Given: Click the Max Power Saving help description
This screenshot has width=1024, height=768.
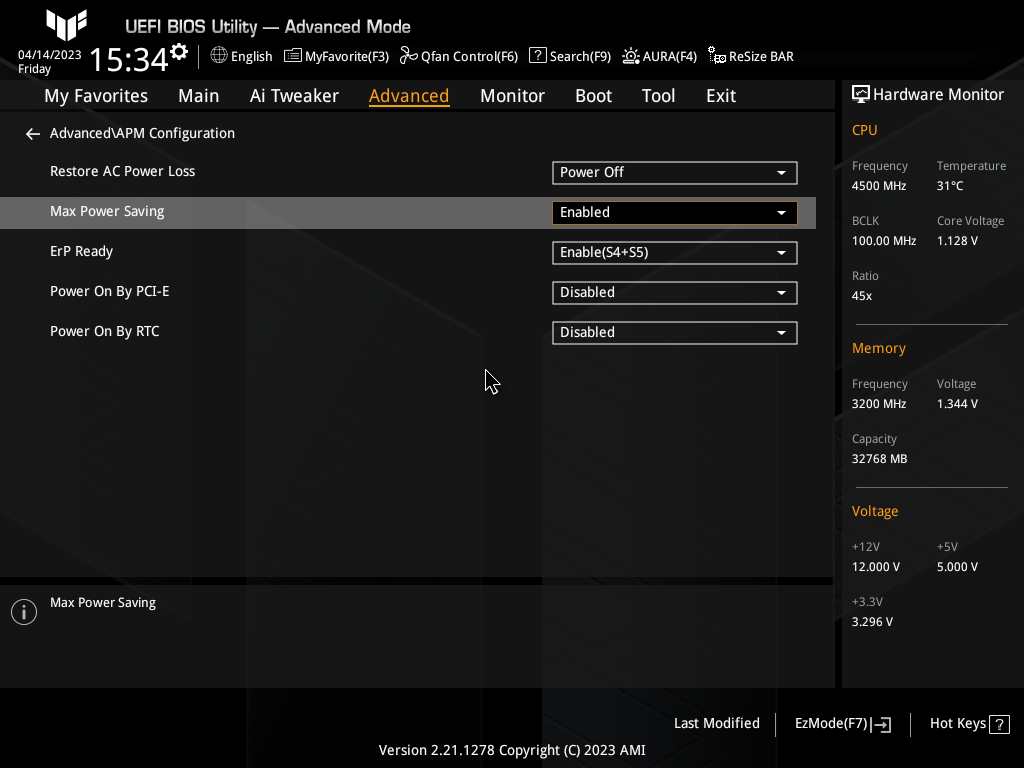Looking at the screenshot, I should tap(103, 603).
